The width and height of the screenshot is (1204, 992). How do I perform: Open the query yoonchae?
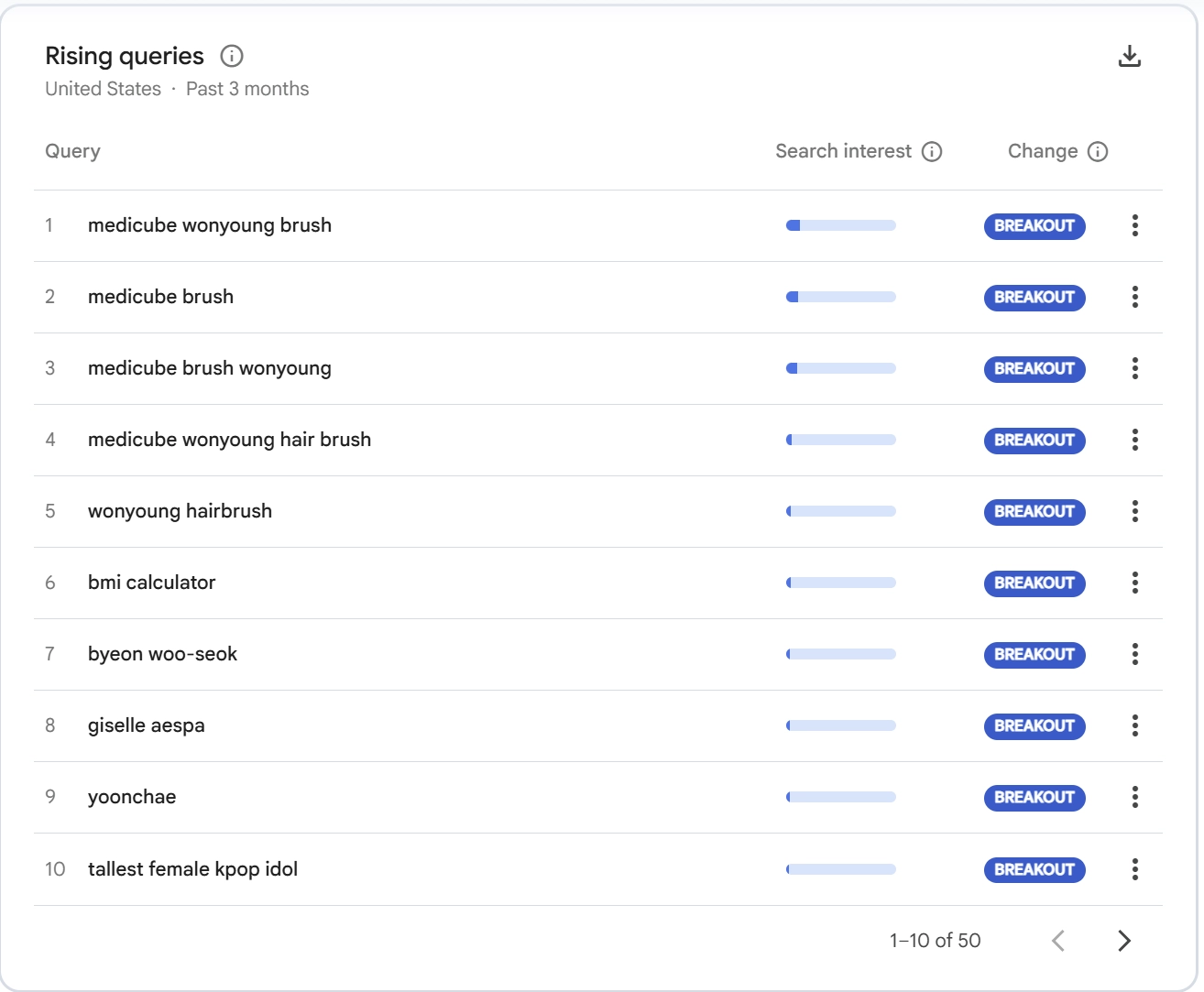coord(132,797)
